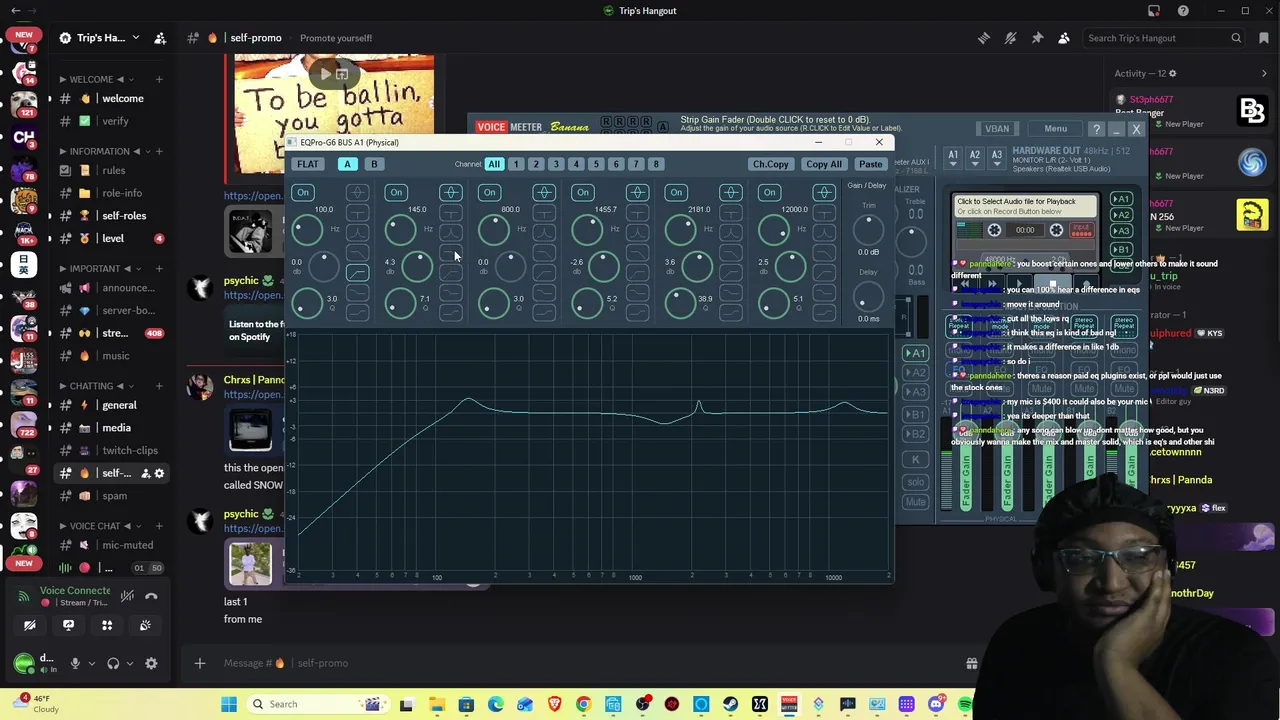
Task: Open the welcome channel
Action: click(x=109, y=98)
